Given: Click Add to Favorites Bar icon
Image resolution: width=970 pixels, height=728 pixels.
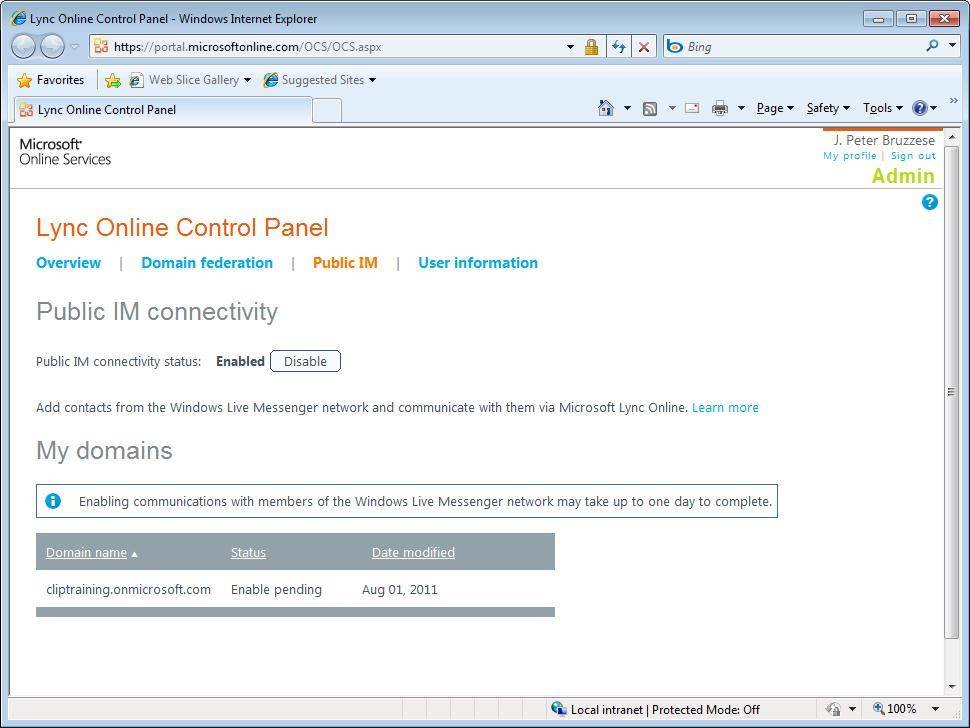Looking at the screenshot, I should (113, 80).
